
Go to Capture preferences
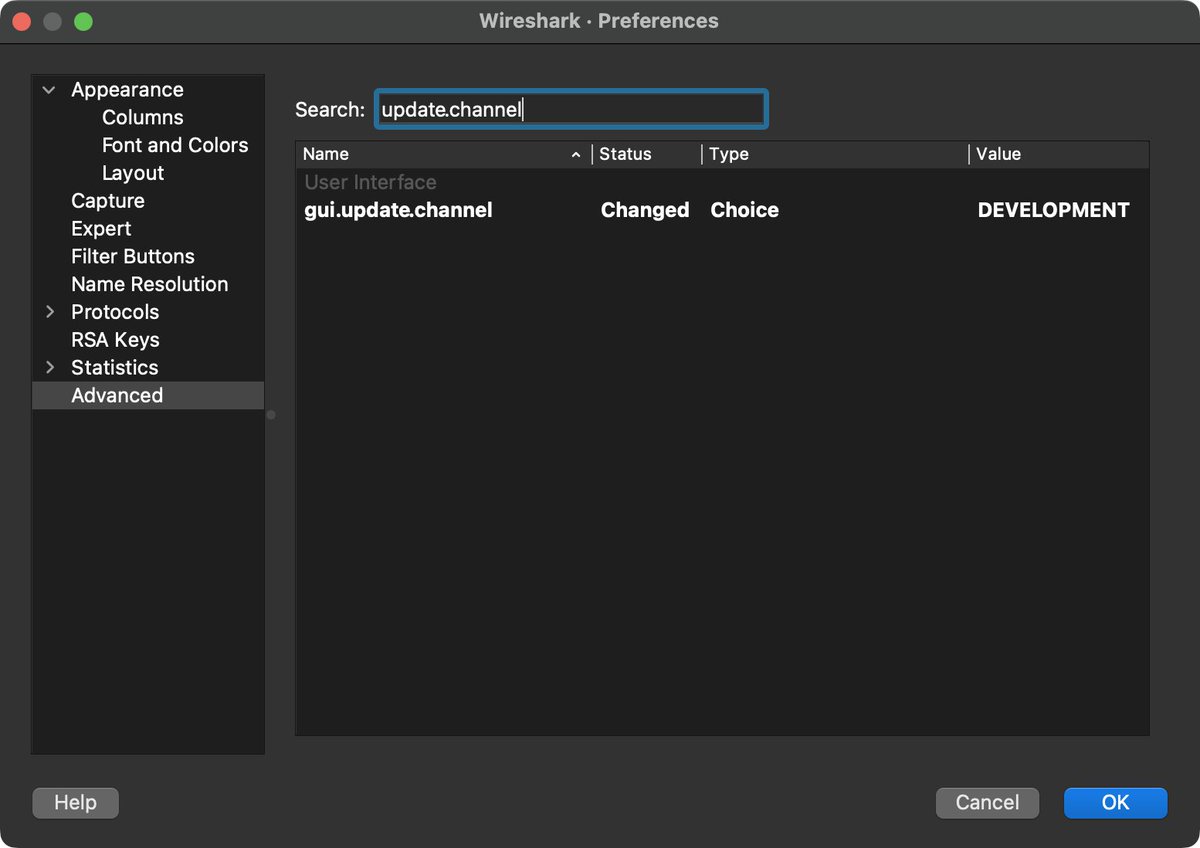(108, 201)
